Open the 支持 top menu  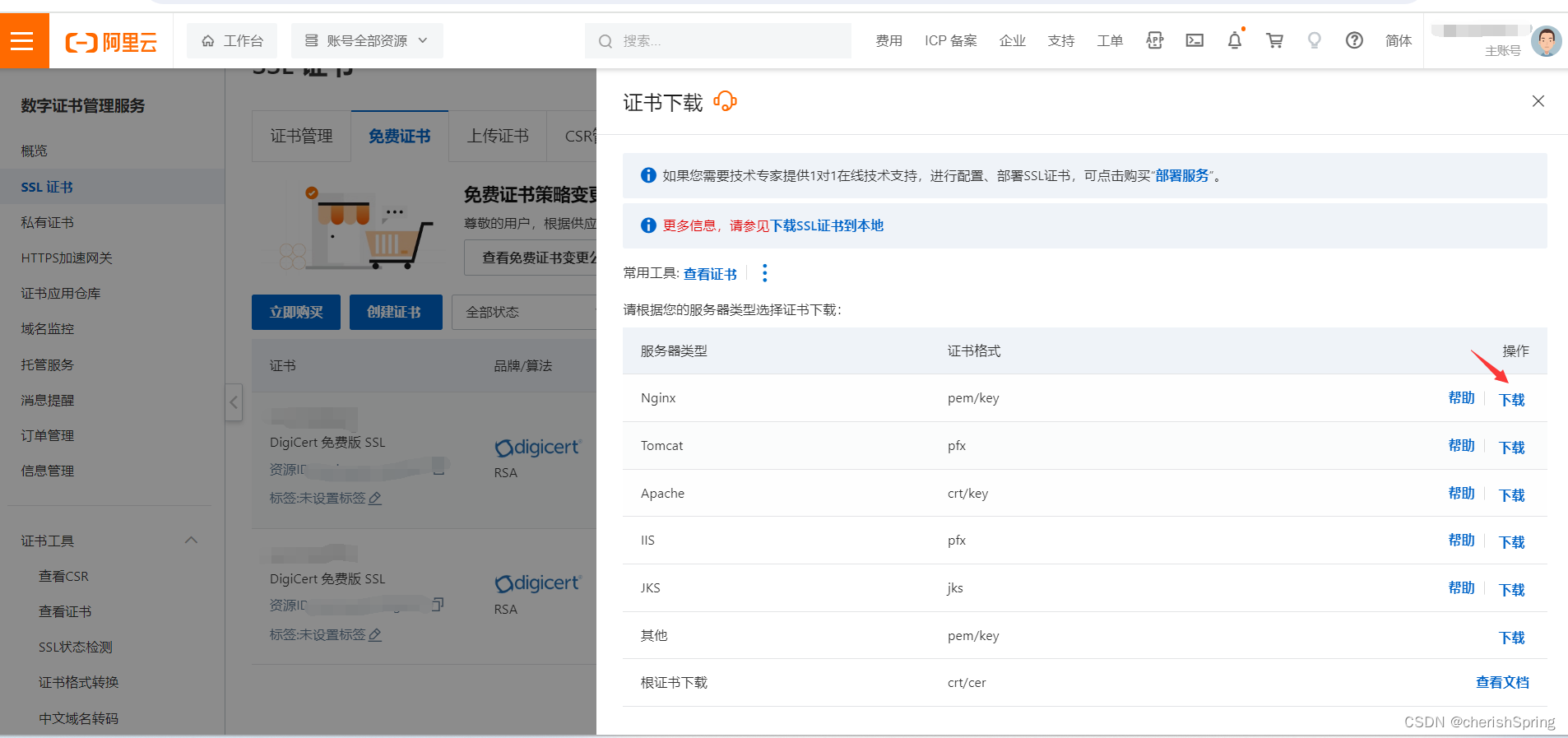click(x=1061, y=40)
